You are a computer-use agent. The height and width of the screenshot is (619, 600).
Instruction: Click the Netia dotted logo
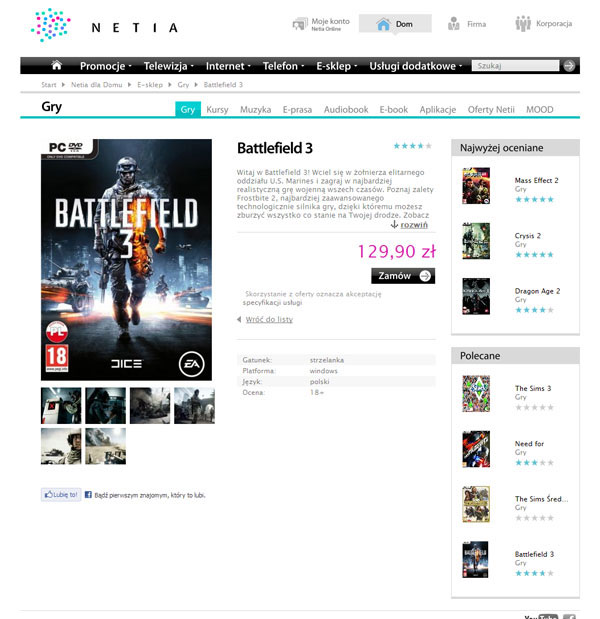pos(51,25)
